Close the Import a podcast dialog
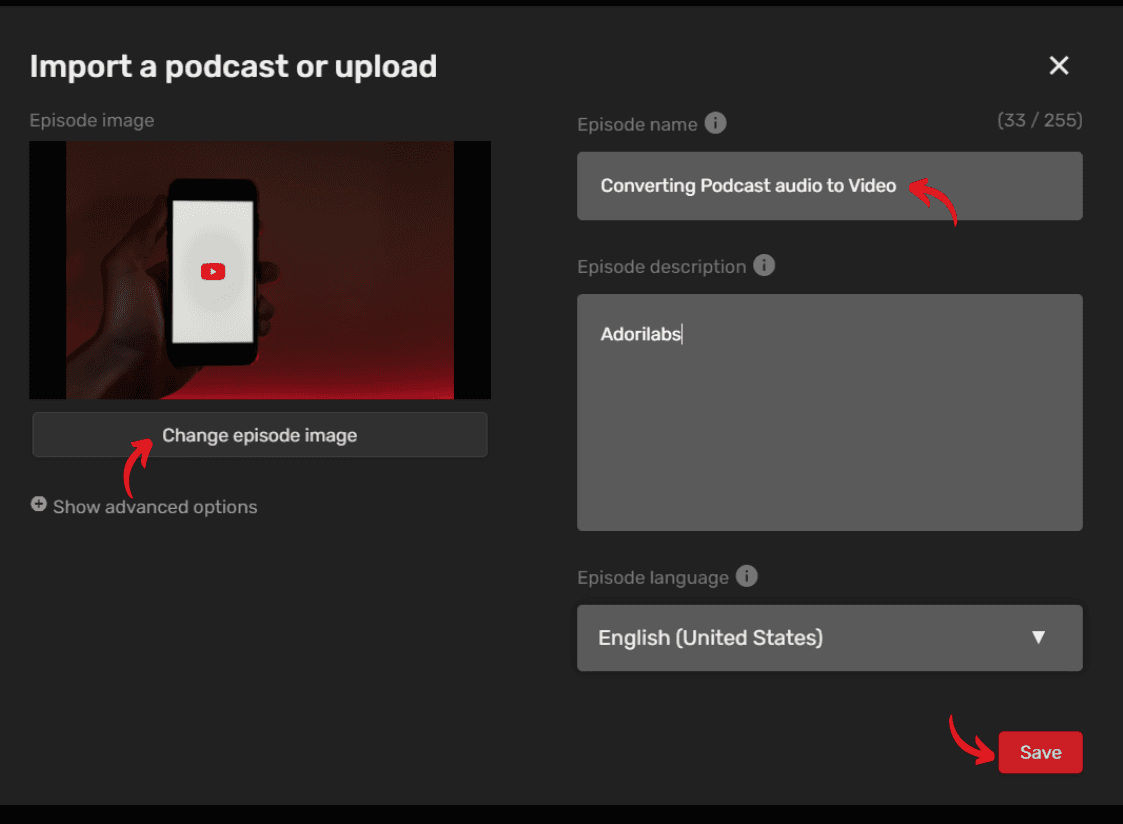This screenshot has height=824, width=1123. coord(1059,66)
